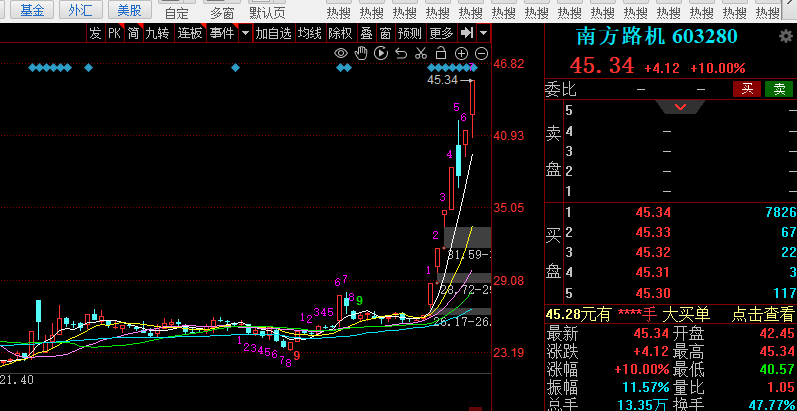Click bid level 1 price 45.34
This screenshot has height=411, width=797.
coord(653,212)
